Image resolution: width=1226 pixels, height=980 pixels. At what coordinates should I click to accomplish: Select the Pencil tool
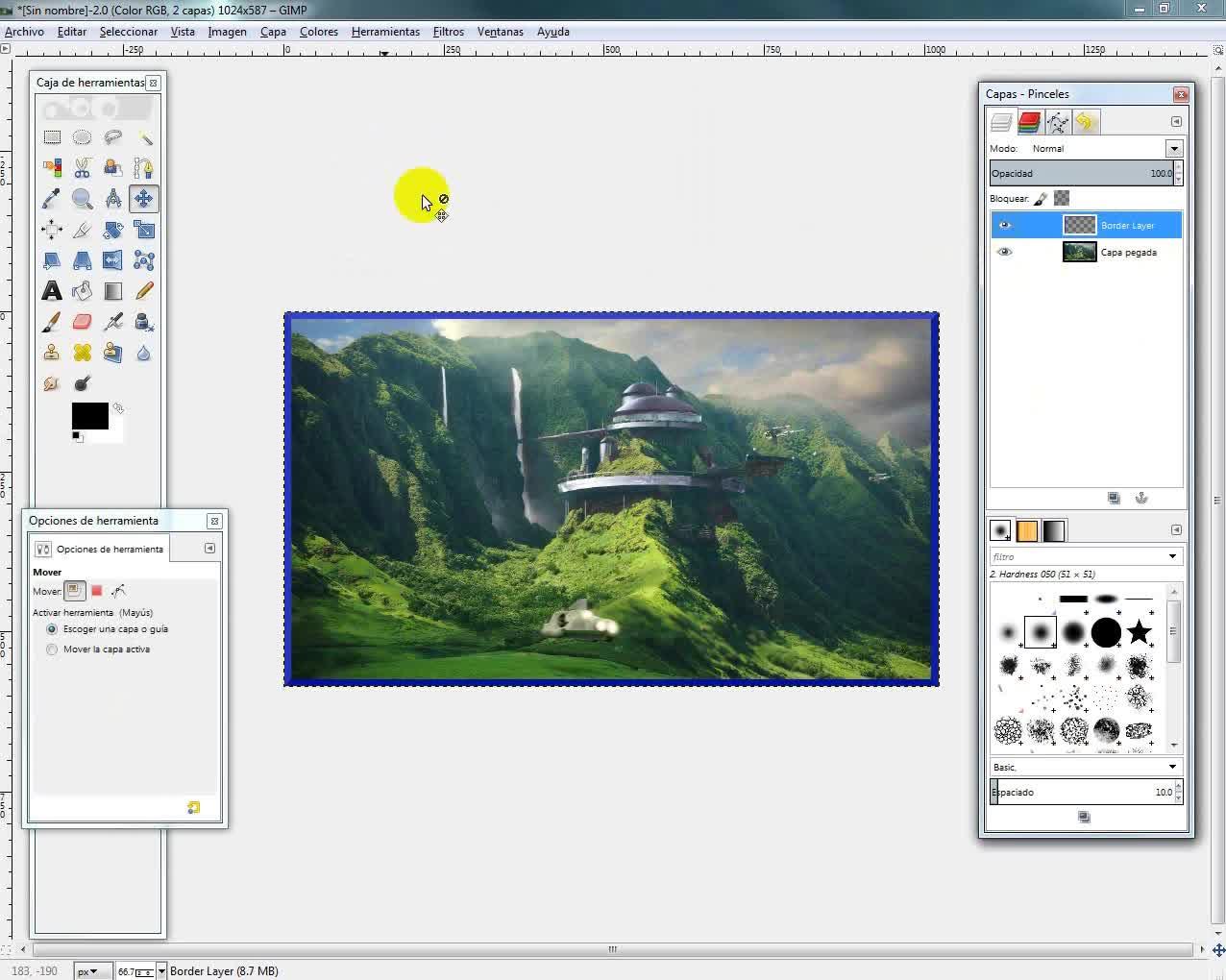(144, 291)
